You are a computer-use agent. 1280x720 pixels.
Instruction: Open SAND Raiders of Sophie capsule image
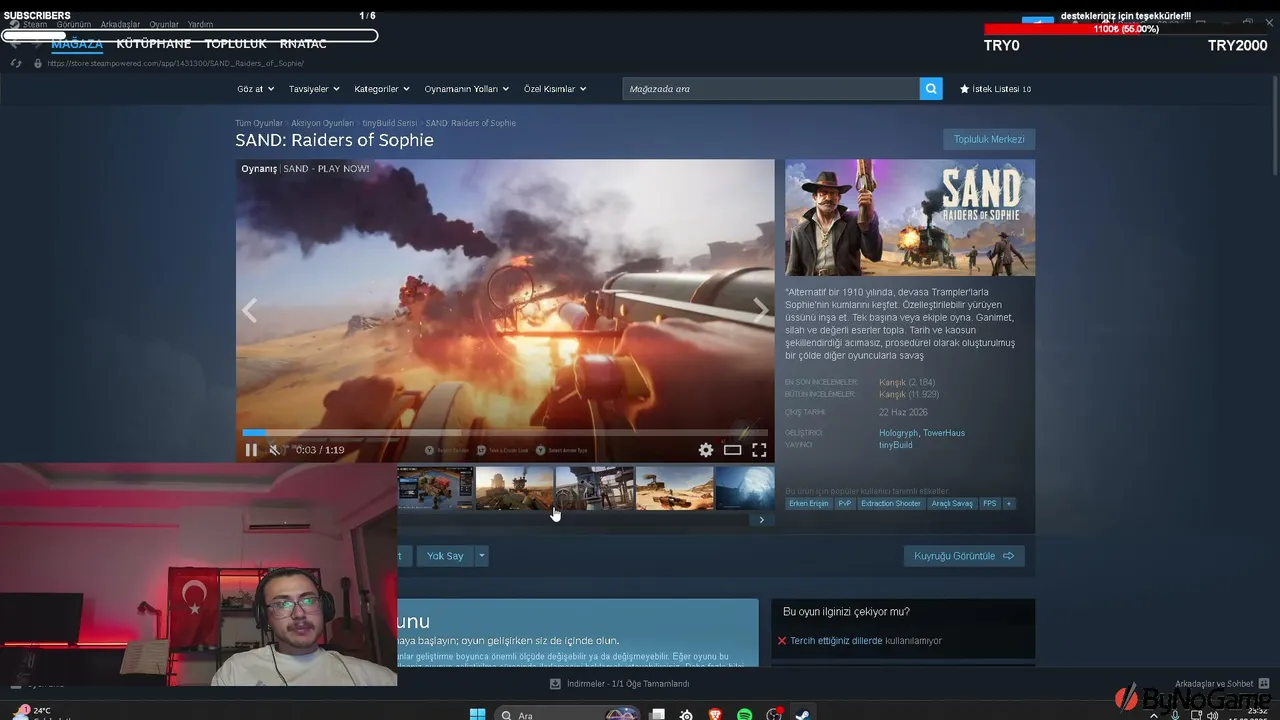(910, 218)
